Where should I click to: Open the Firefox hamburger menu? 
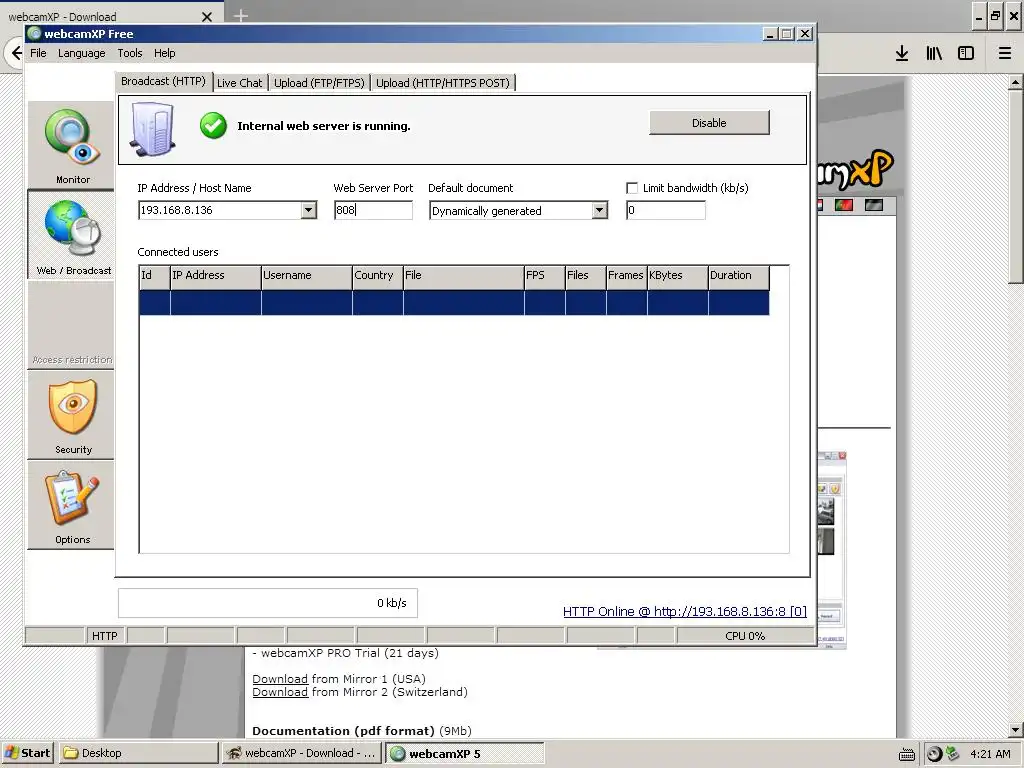point(1004,54)
